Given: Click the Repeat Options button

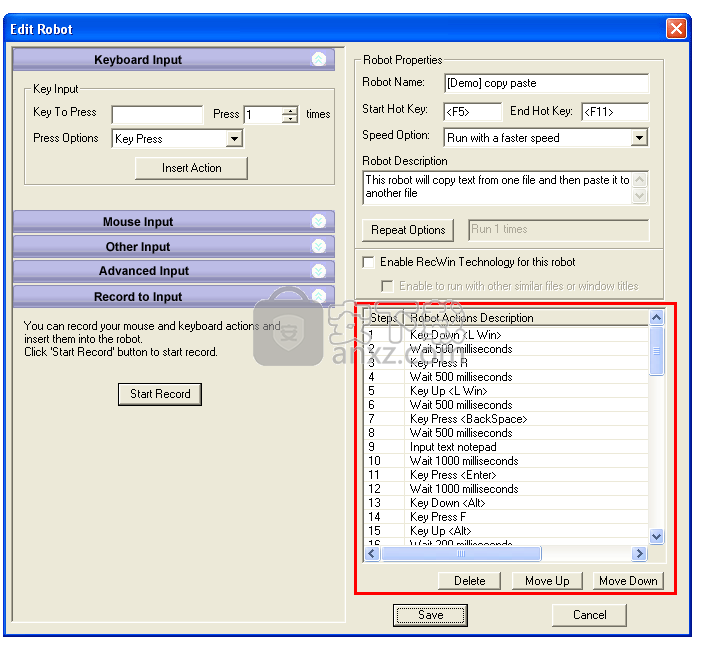Looking at the screenshot, I should click(408, 230).
